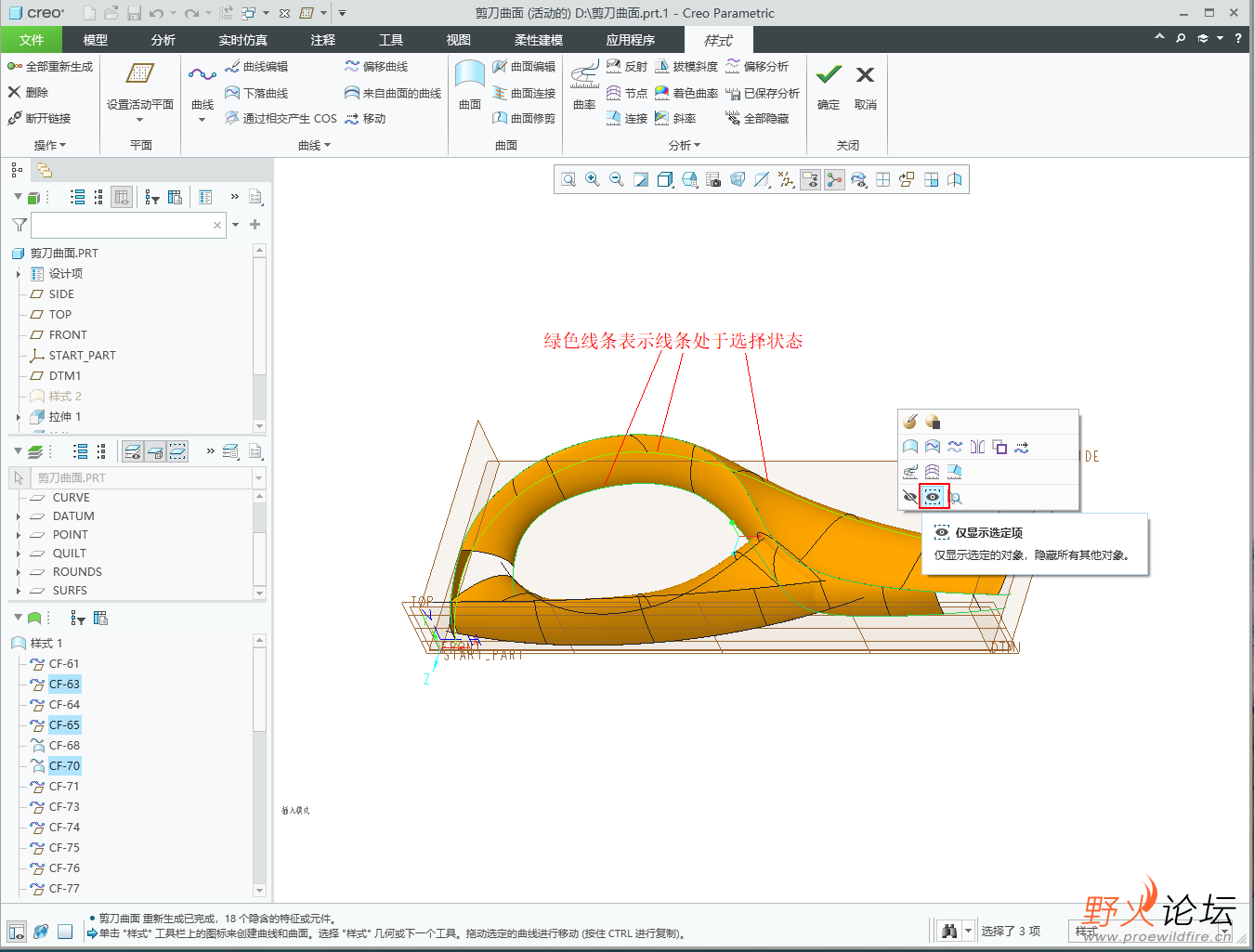Image resolution: width=1254 pixels, height=952 pixels.
Task: Click the large 曲面 surface tool
Action: click(x=470, y=85)
